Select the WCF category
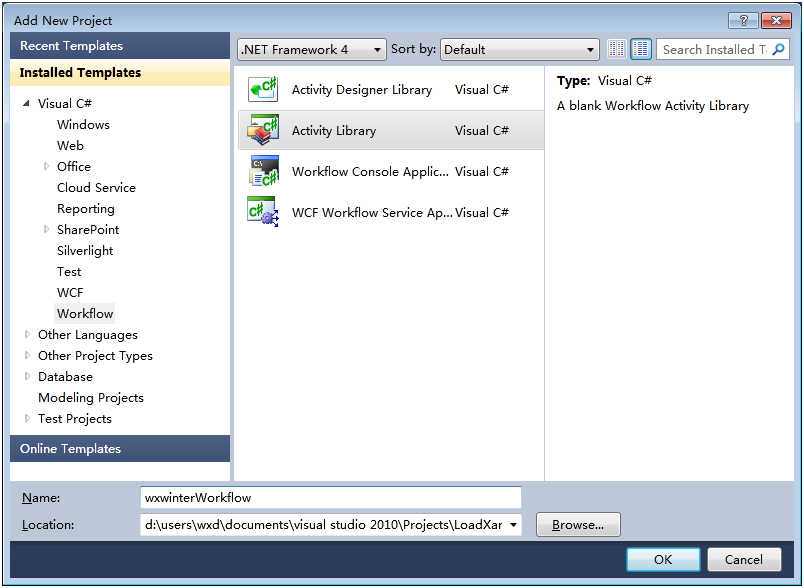Screen dimensions: 804x588 tap(70, 293)
